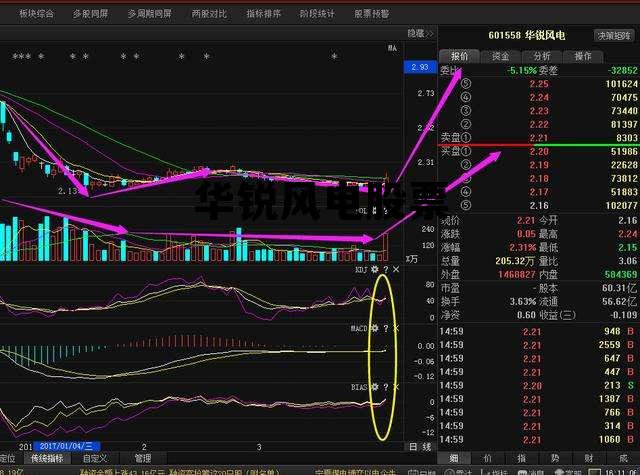This screenshot has height=475, width=640.
Task: Click the 外盘 value 1468827
Action: coord(517,275)
